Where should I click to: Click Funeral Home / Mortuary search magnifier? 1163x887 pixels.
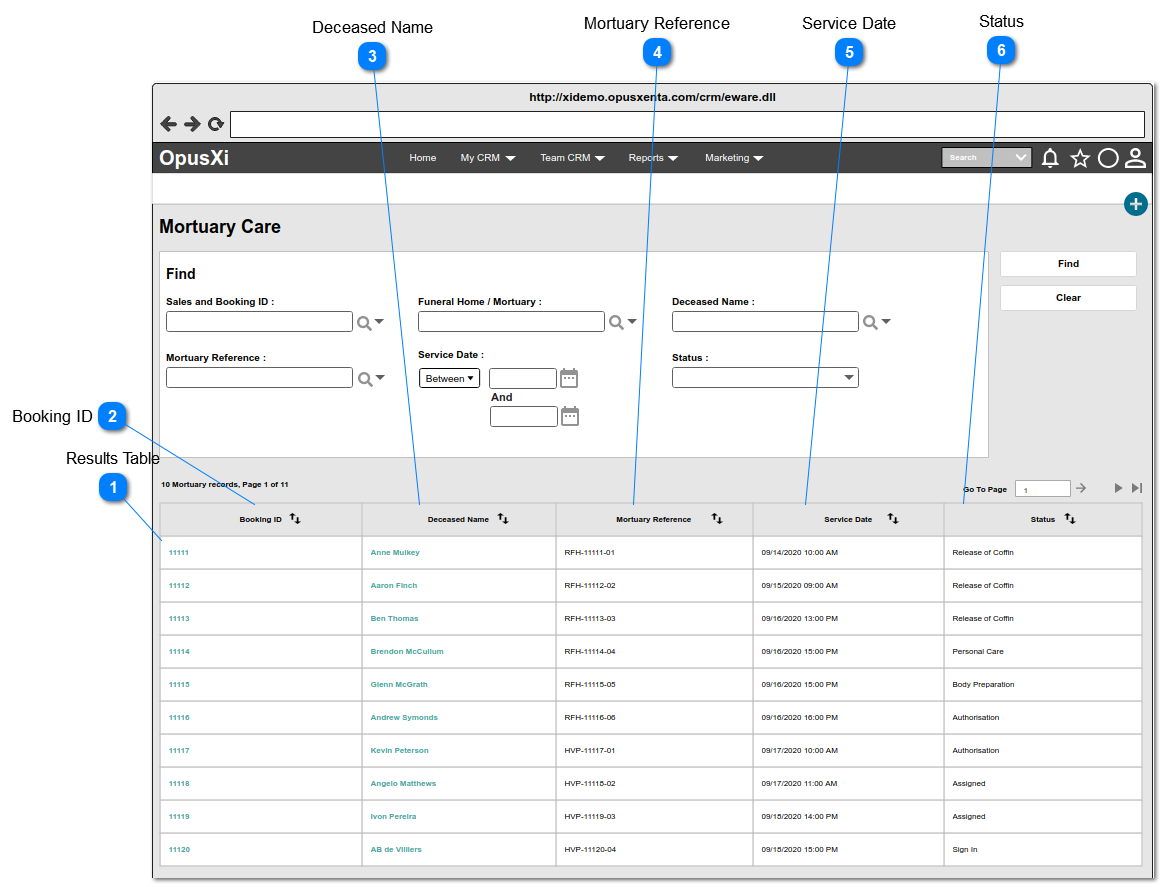[x=616, y=323]
